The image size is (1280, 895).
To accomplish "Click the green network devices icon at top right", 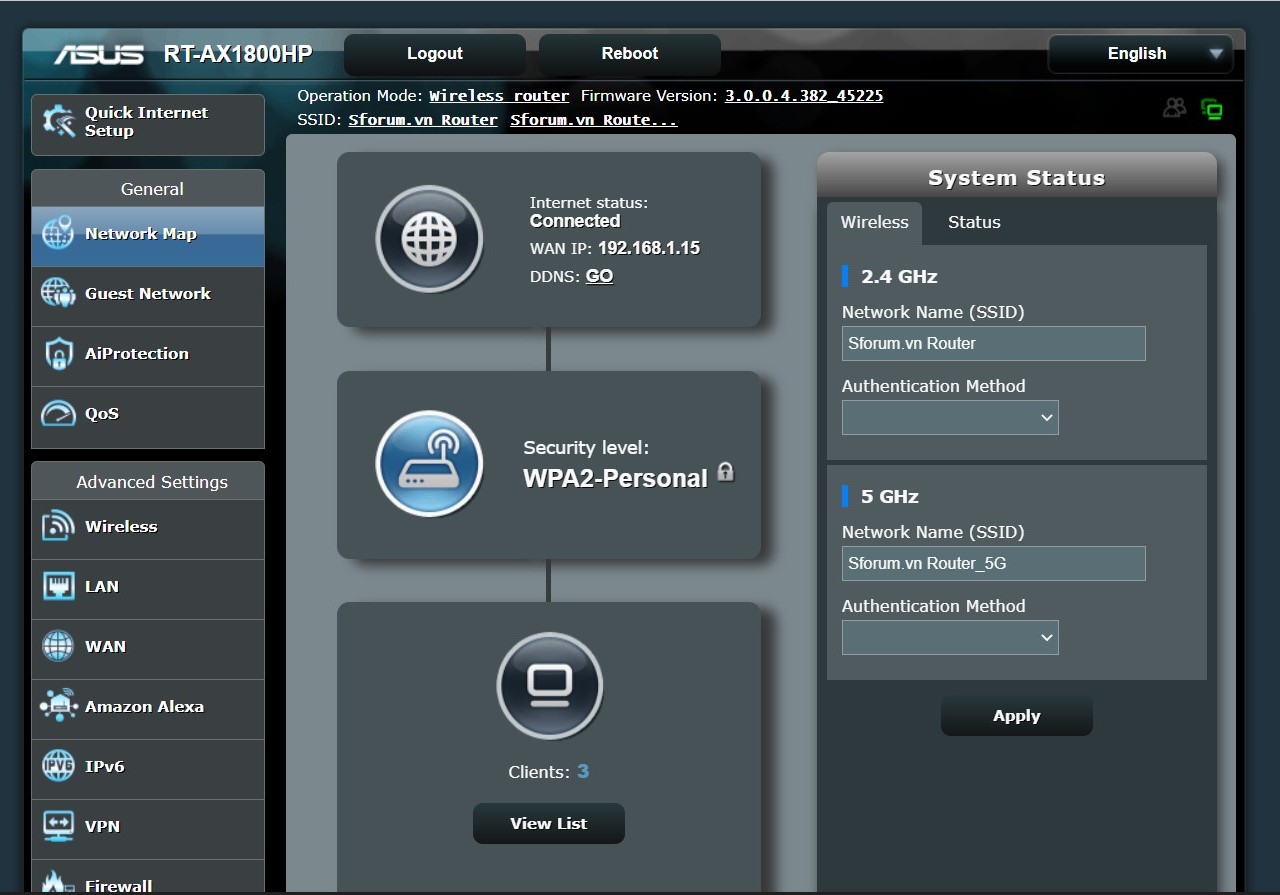I will coord(1212,109).
